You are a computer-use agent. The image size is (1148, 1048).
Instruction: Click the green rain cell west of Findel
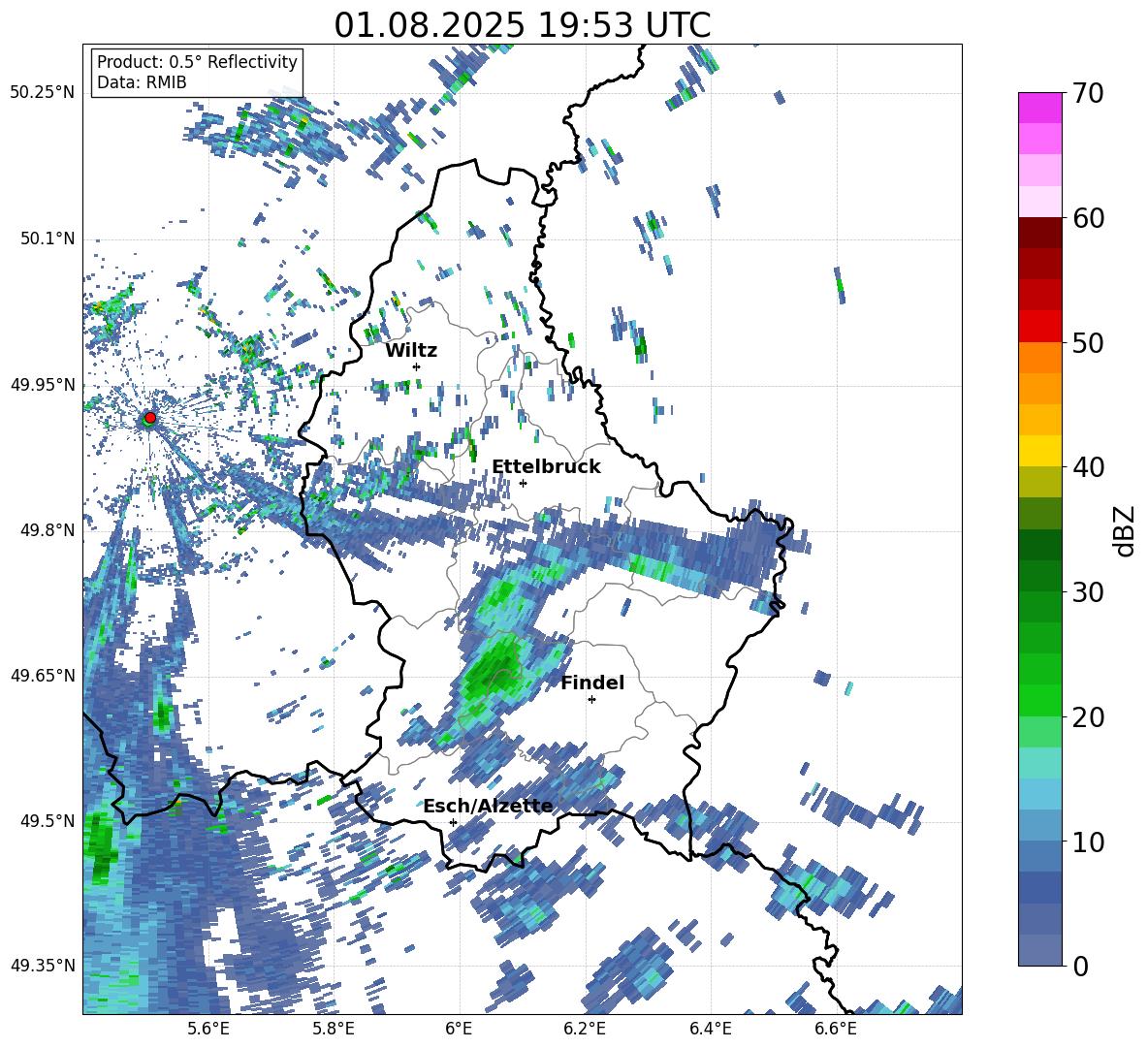pos(491,672)
